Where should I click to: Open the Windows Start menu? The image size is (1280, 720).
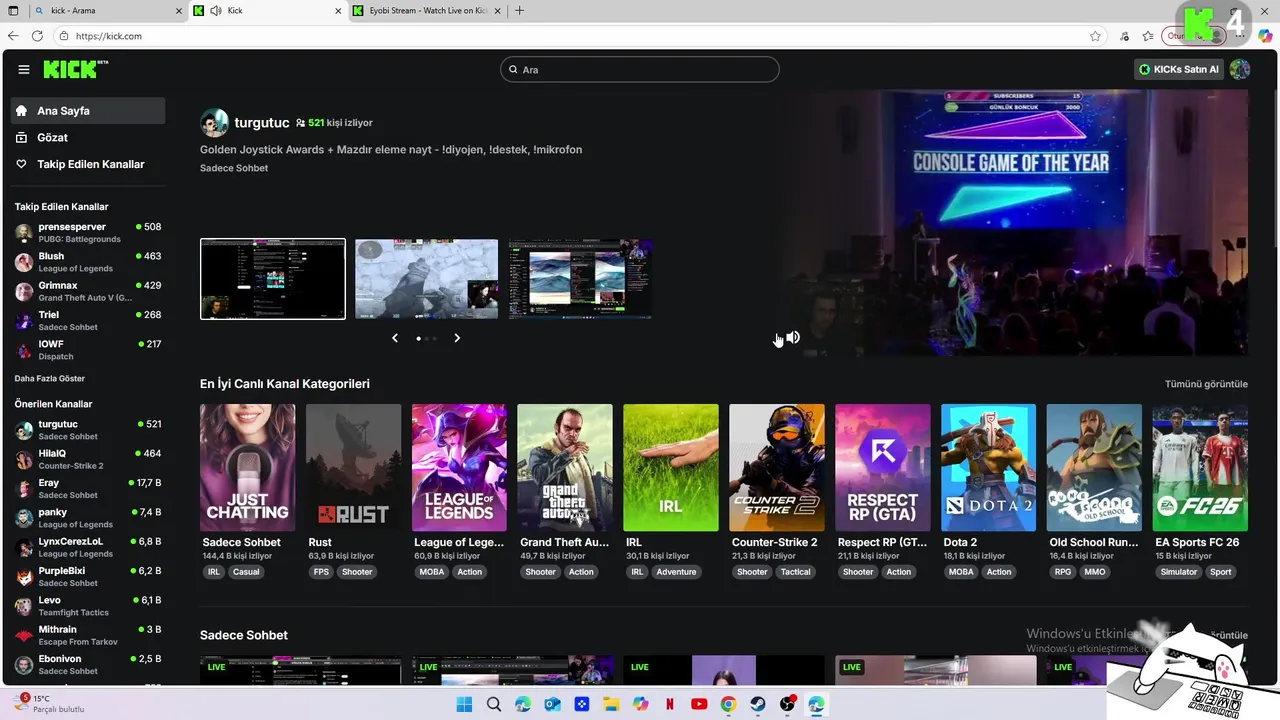[464, 704]
